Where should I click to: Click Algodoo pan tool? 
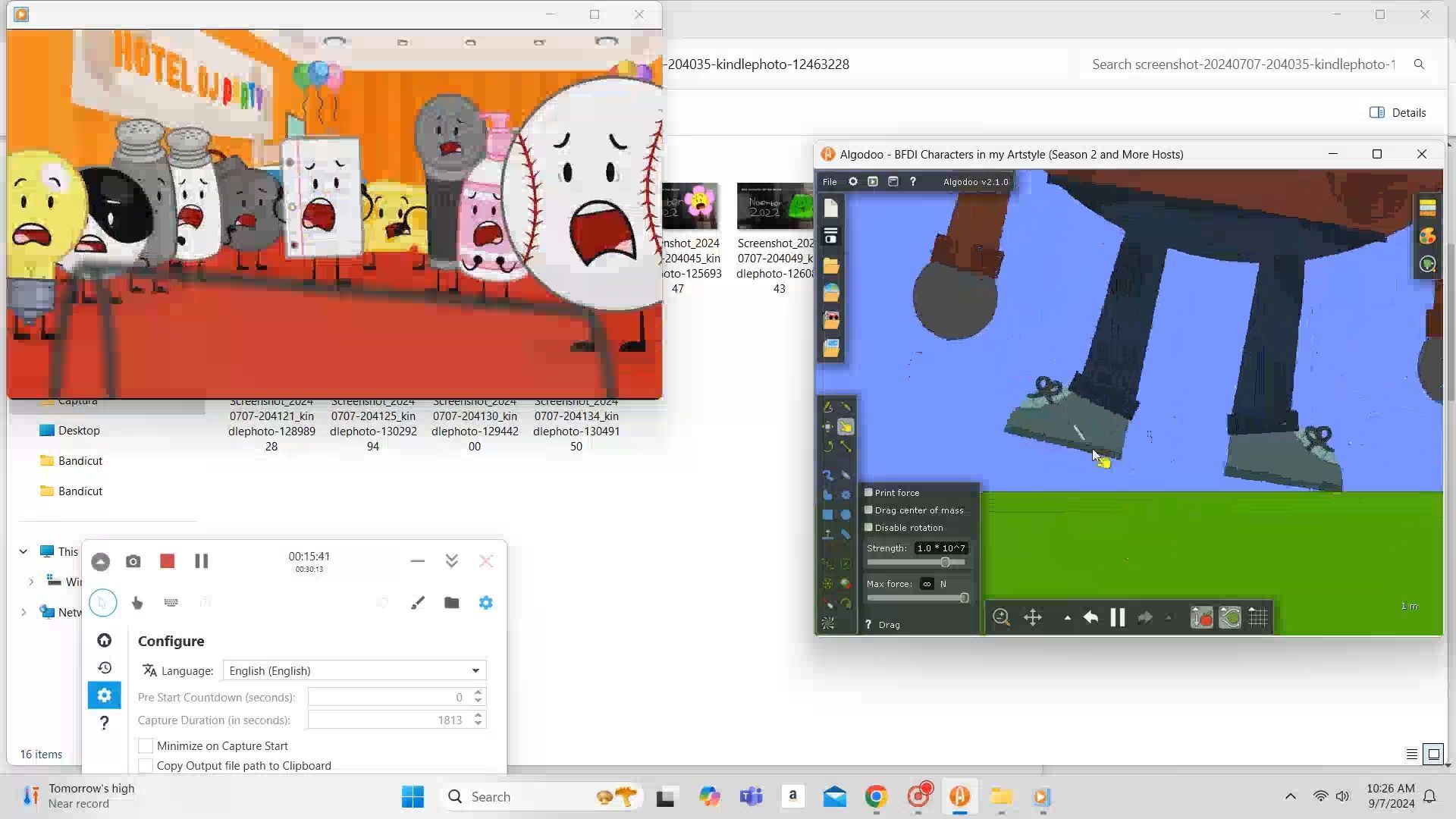click(x=1033, y=617)
